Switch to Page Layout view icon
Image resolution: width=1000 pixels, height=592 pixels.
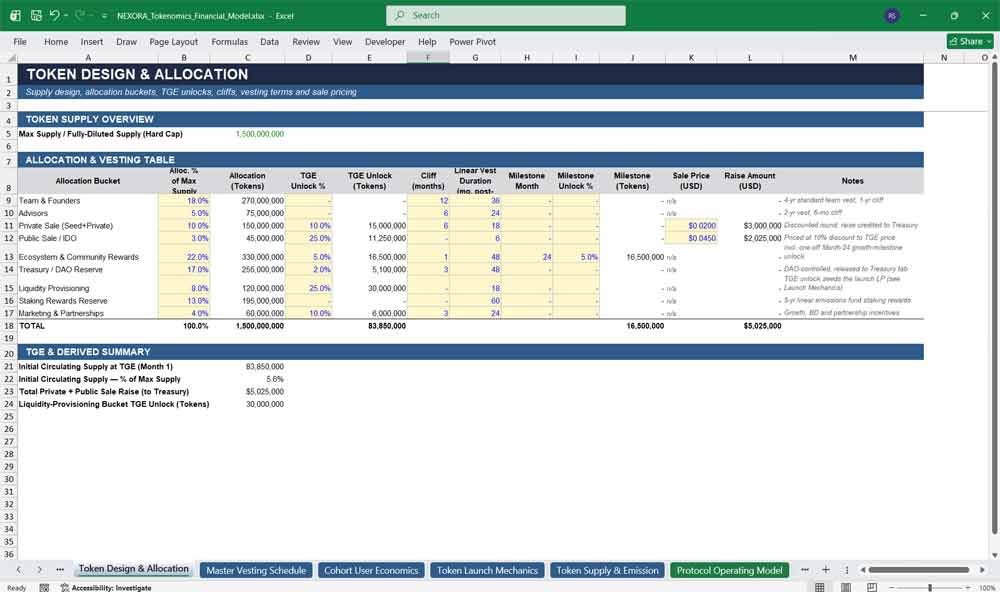coord(846,587)
